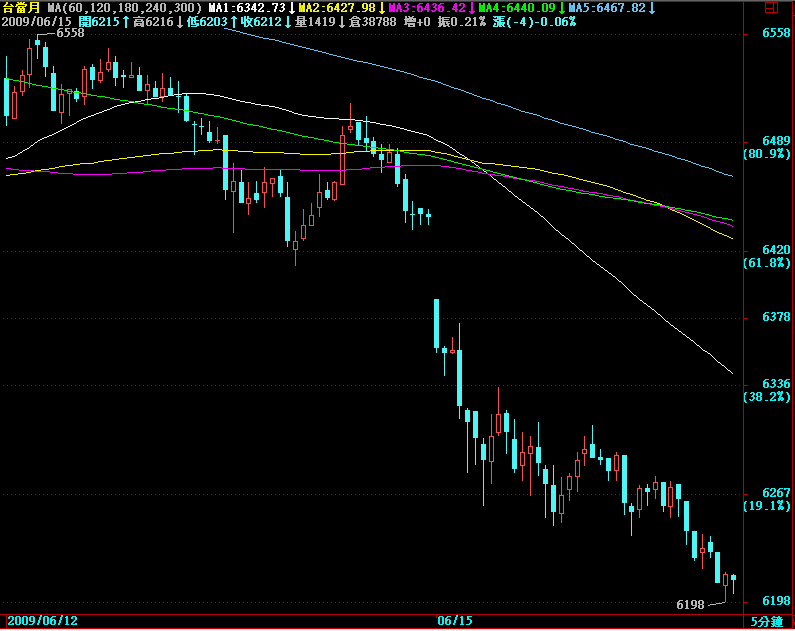This screenshot has height=631, width=795.
Task: Click the 2009/06/15 date in info row
Action: (37, 21)
